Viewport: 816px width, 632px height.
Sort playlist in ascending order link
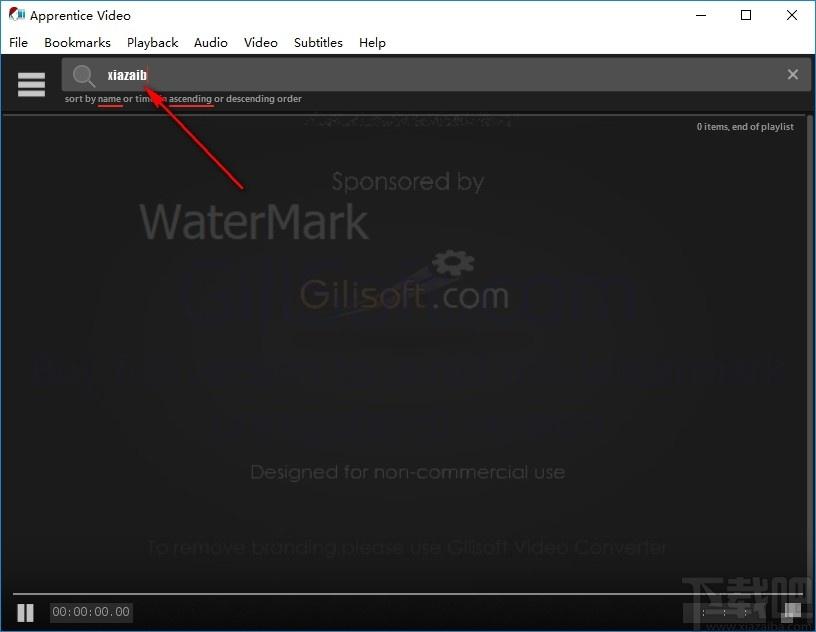[190, 99]
